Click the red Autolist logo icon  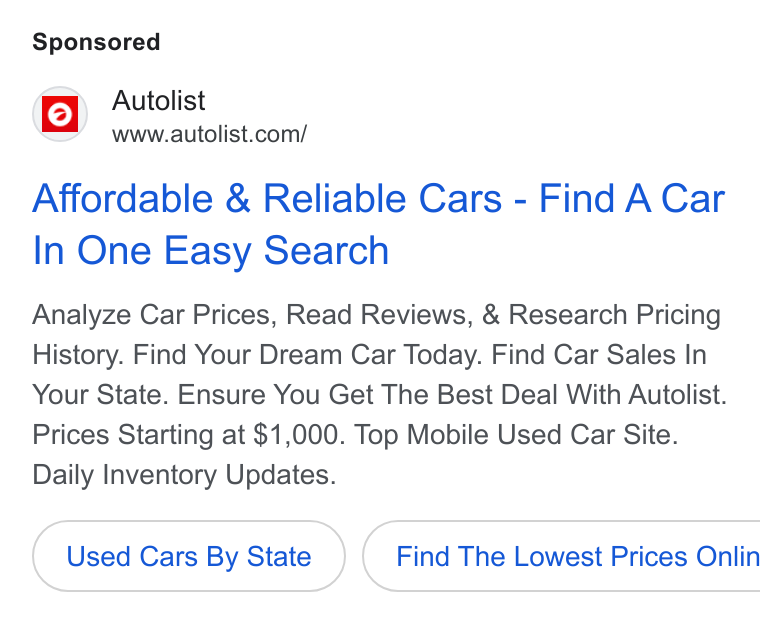click(60, 114)
